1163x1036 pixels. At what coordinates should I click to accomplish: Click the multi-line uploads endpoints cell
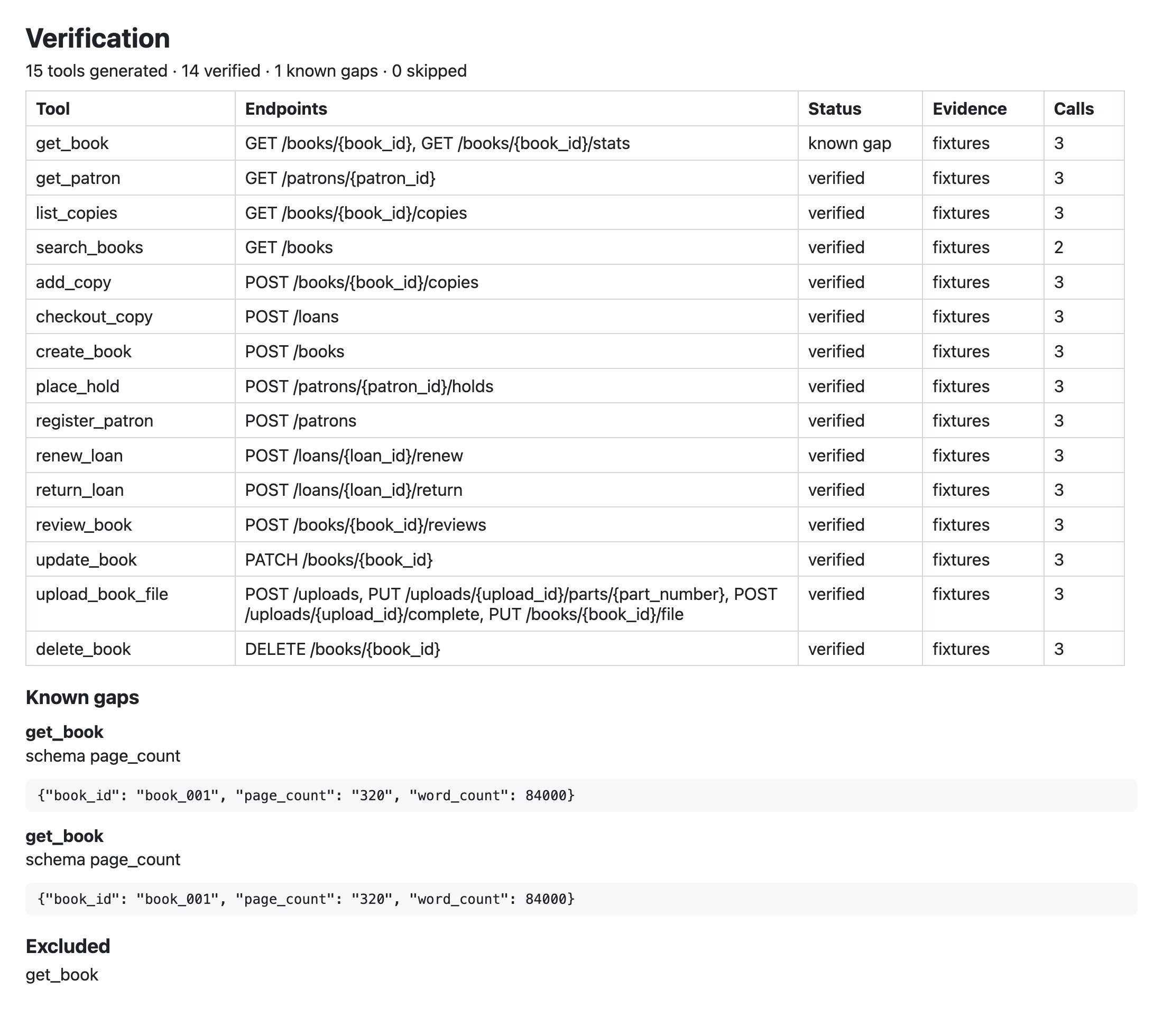(516, 604)
